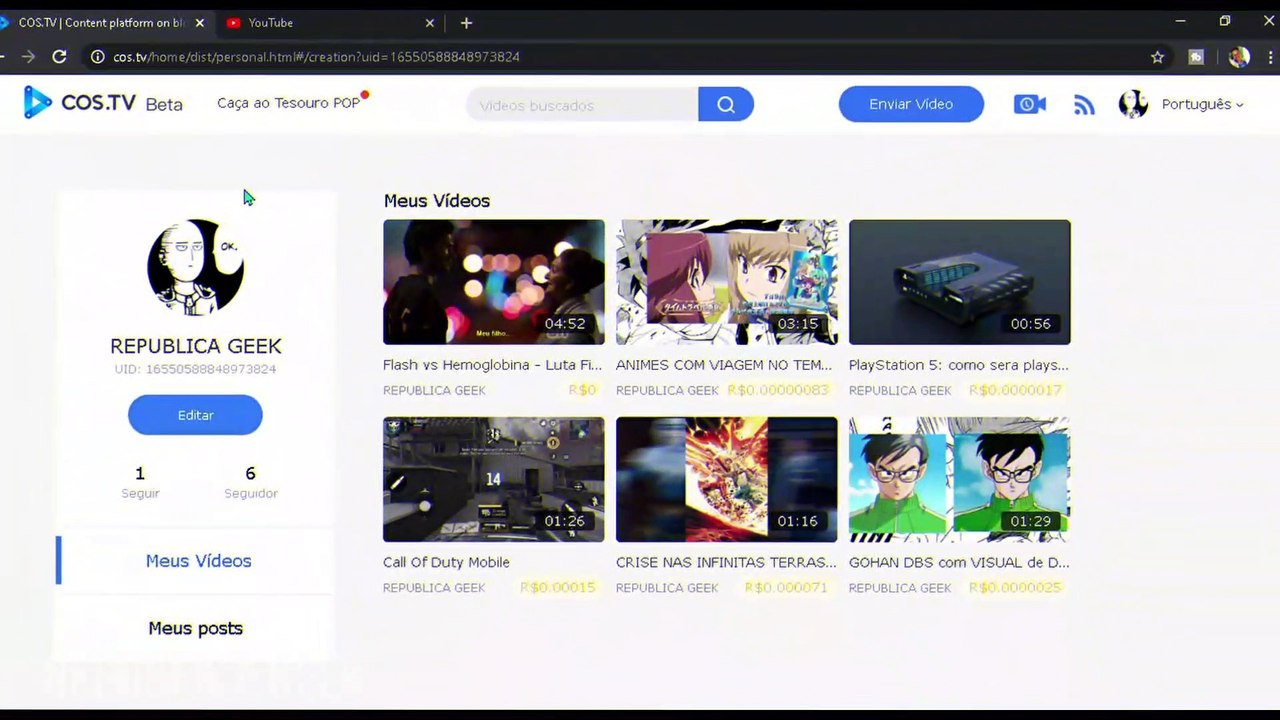This screenshot has height=720, width=1280.
Task: Open the video camera history icon
Action: tap(1029, 104)
